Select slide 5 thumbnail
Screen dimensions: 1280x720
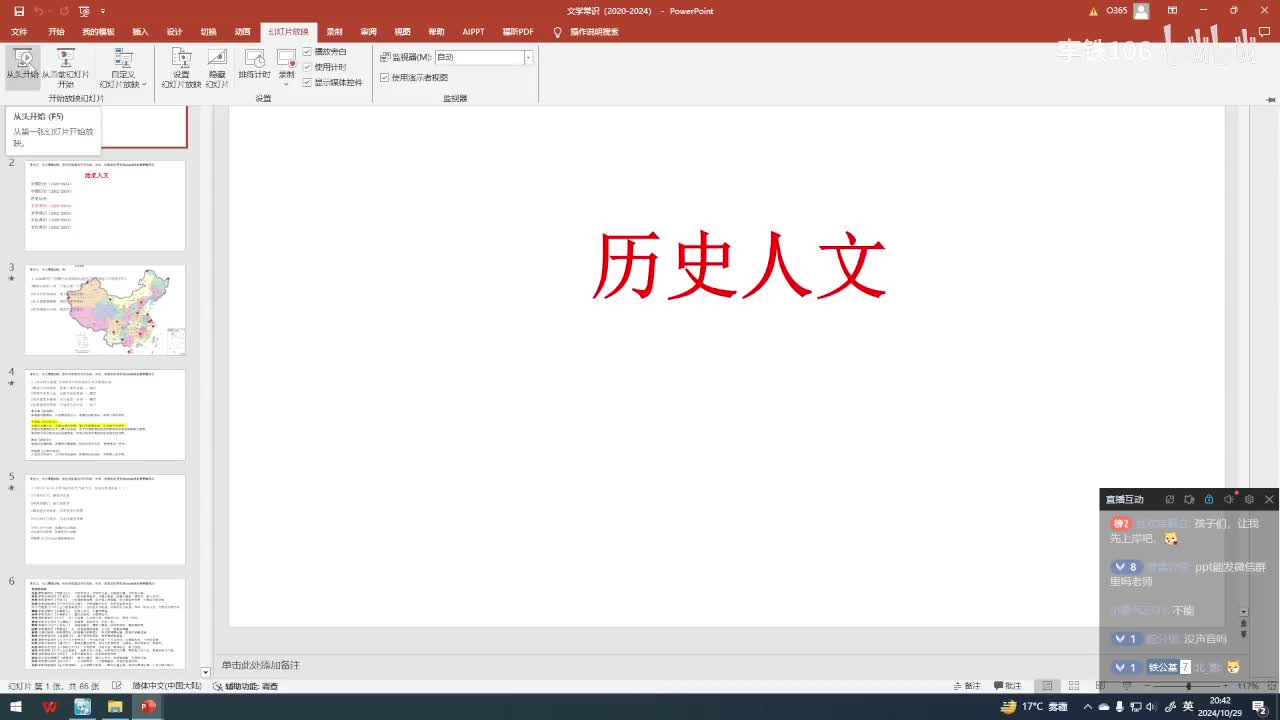tap(105, 519)
